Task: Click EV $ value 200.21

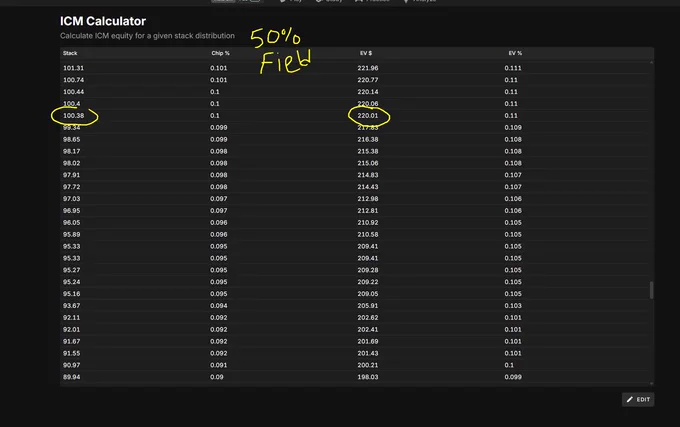Action: tap(368, 365)
